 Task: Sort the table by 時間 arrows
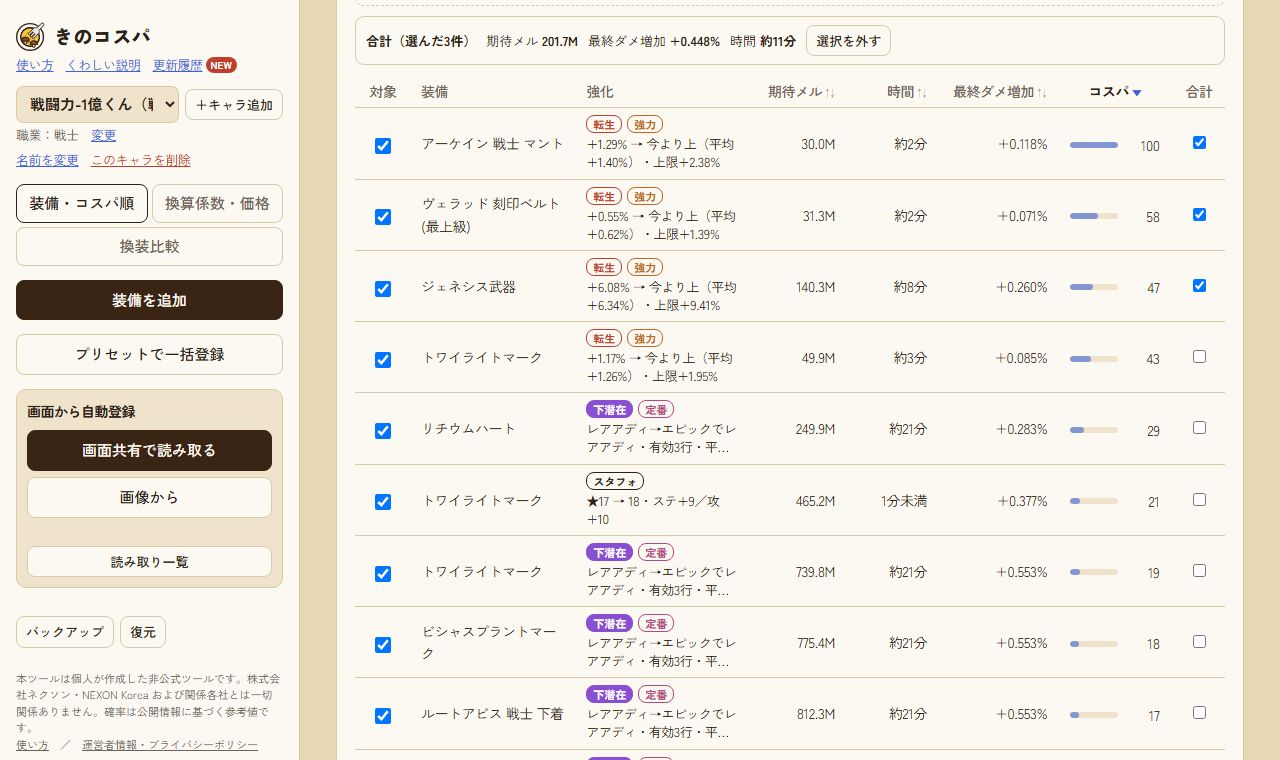[x=922, y=93]
